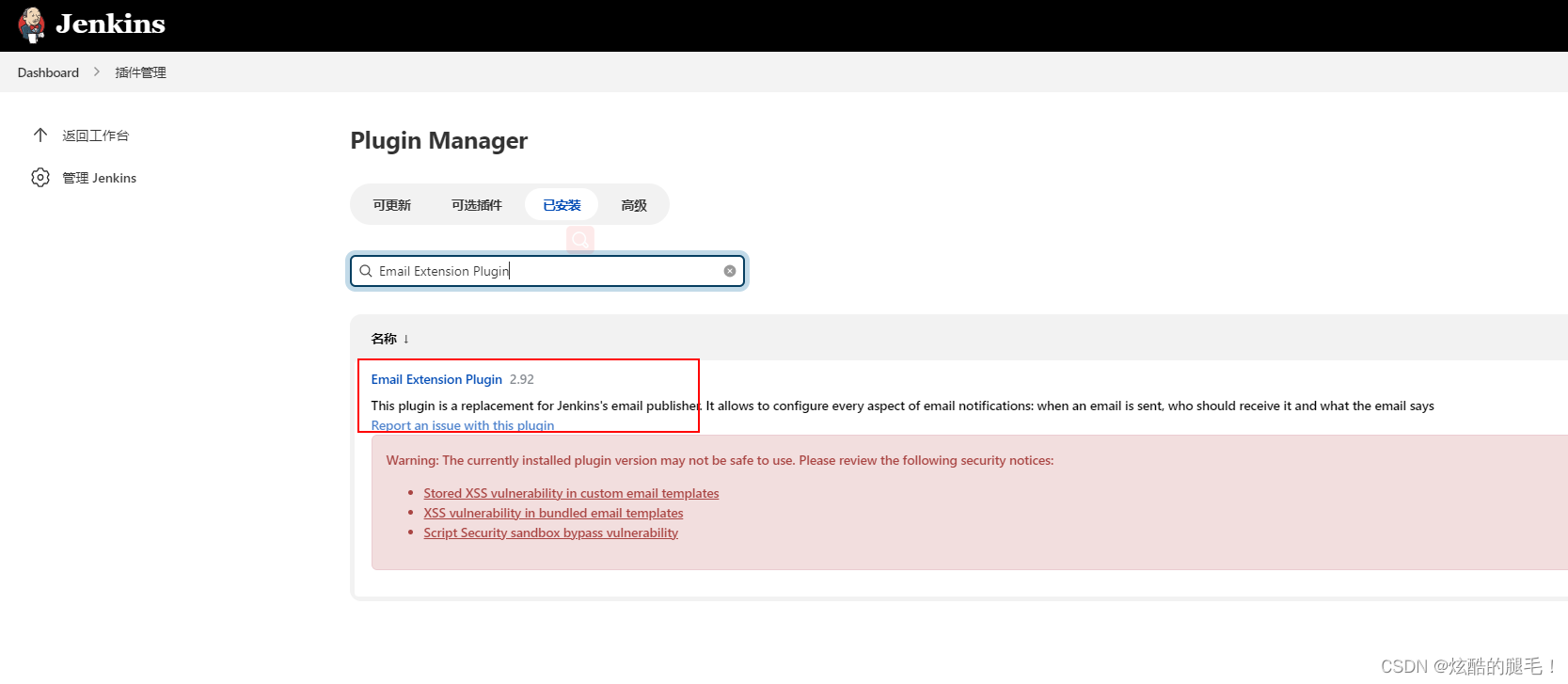Click the Jenkins butler logo icon

coord(32,25)
